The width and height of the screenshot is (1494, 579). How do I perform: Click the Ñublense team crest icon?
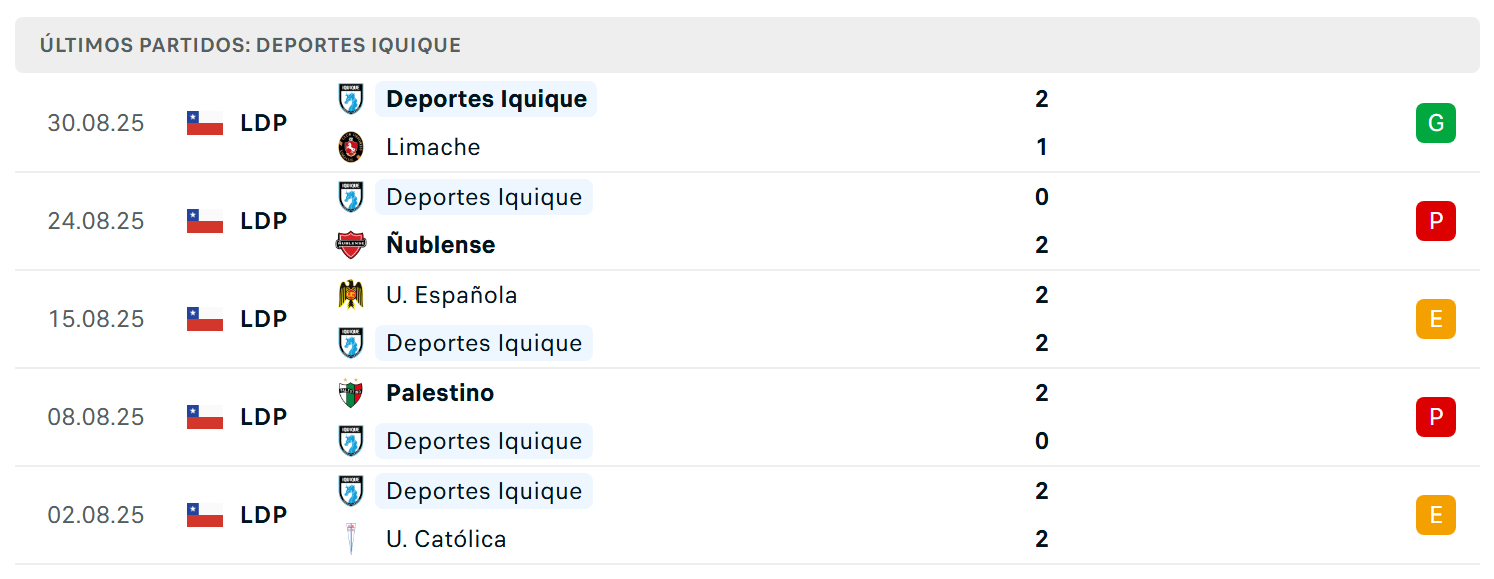(351, 245)
